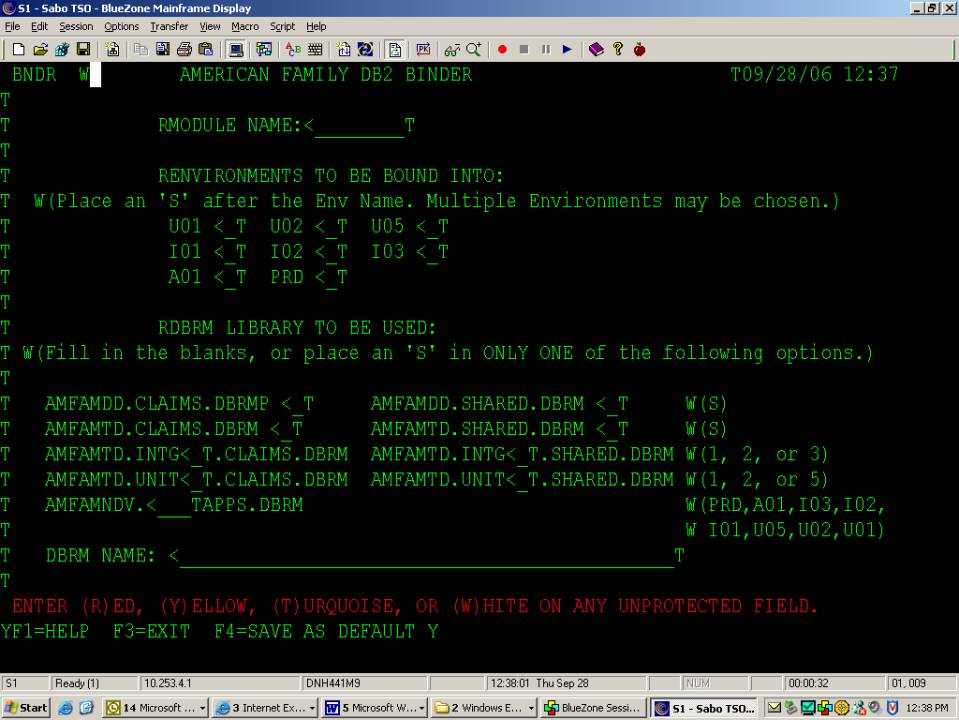Click the floppy disk Save icon
959x720 pixels.
pyautogui.click(x=83, y=50)
